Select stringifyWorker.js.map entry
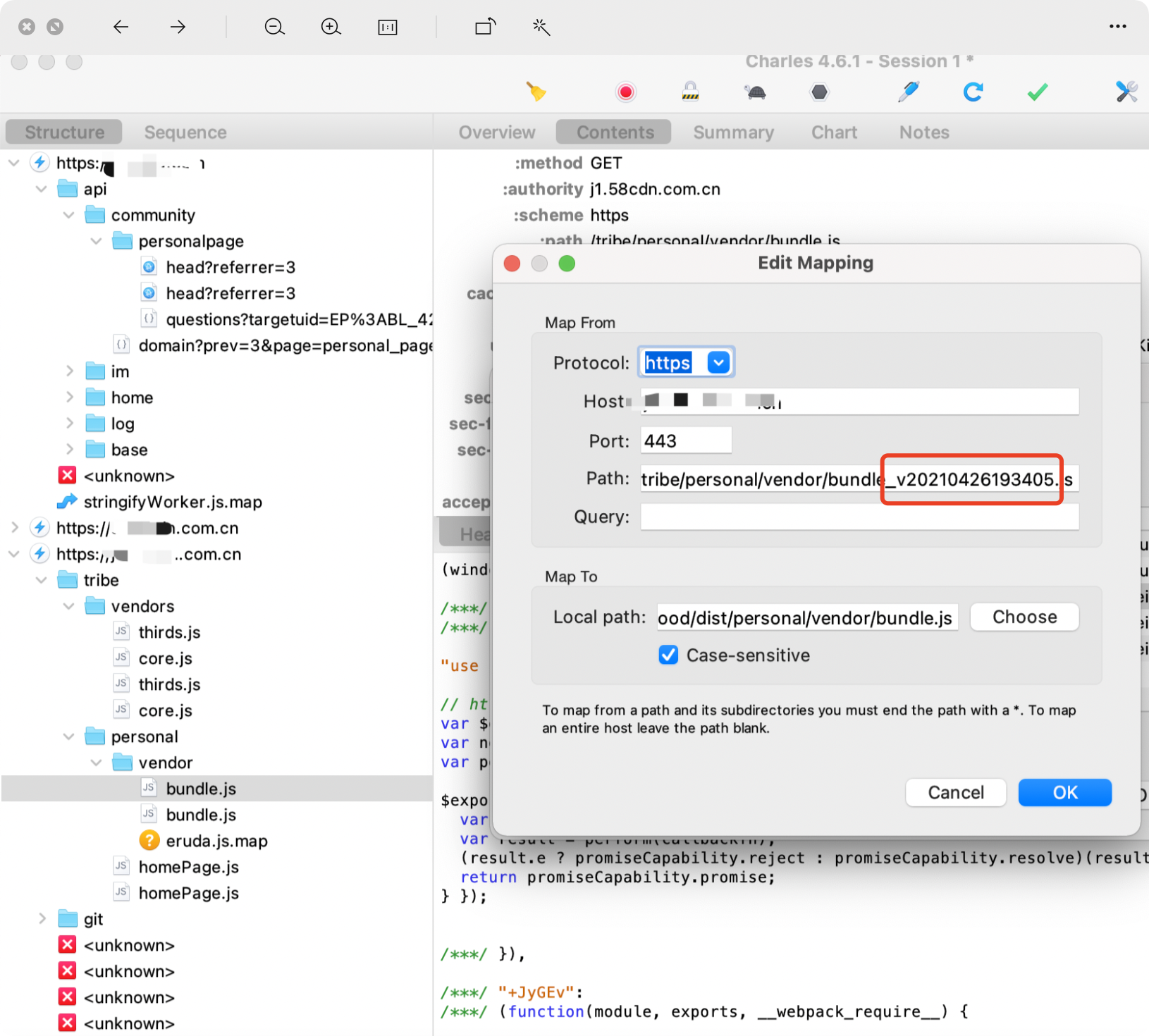This screenshot has height=1036, width=1149. click(173, 502)
